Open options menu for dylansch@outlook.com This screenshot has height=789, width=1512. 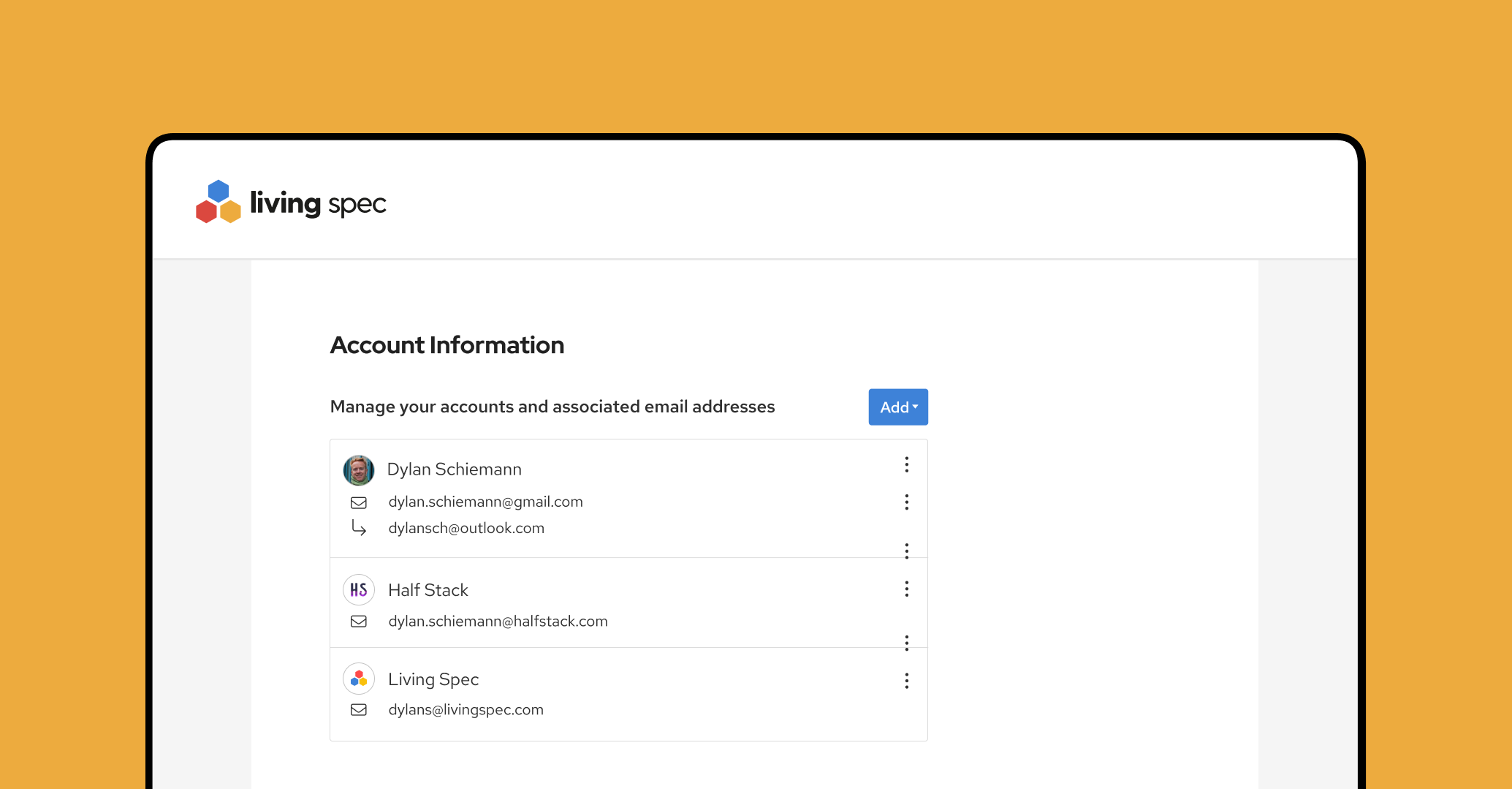pos(907,551)
